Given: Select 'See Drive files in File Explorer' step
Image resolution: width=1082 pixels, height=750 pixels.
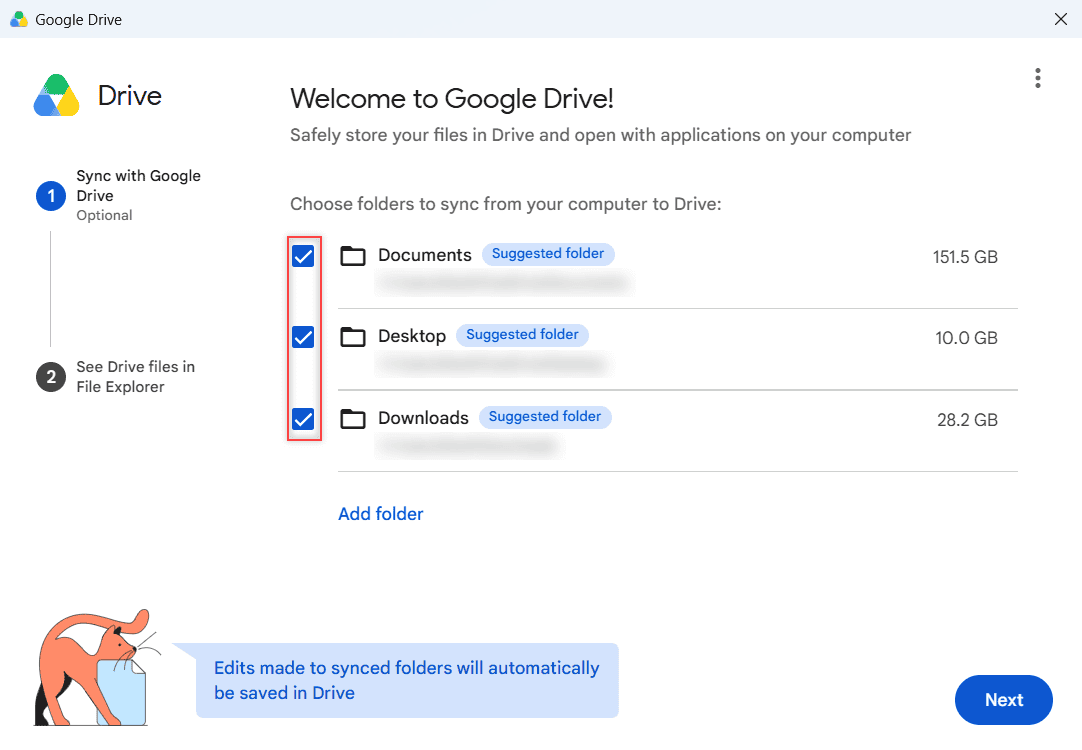Looking at the screenshot, I should coord(135,377).
